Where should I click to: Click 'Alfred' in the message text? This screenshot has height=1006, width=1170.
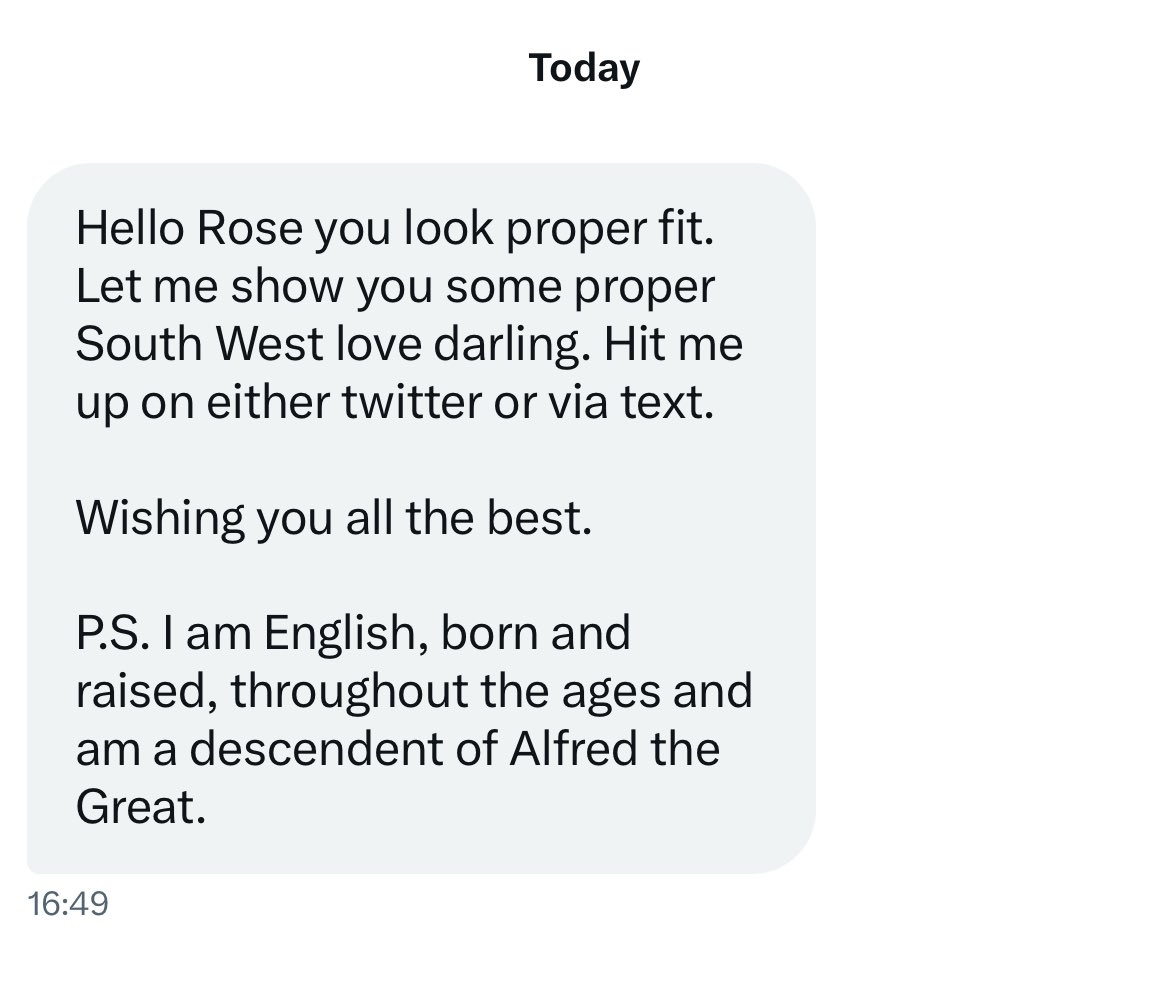(x=574, y=749)
